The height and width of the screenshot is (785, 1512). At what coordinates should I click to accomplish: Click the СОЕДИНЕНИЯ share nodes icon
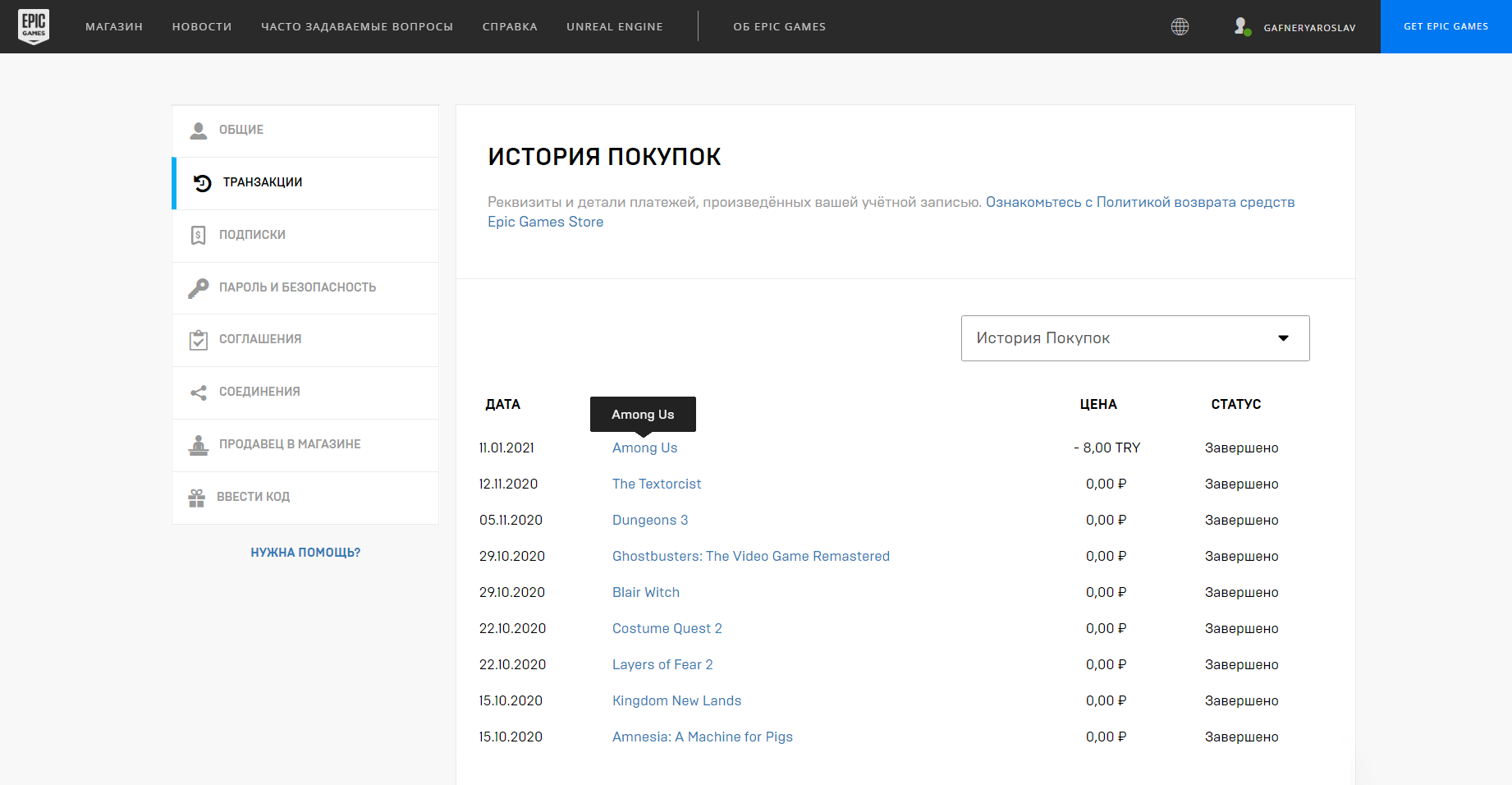click(x=198, y=392)
